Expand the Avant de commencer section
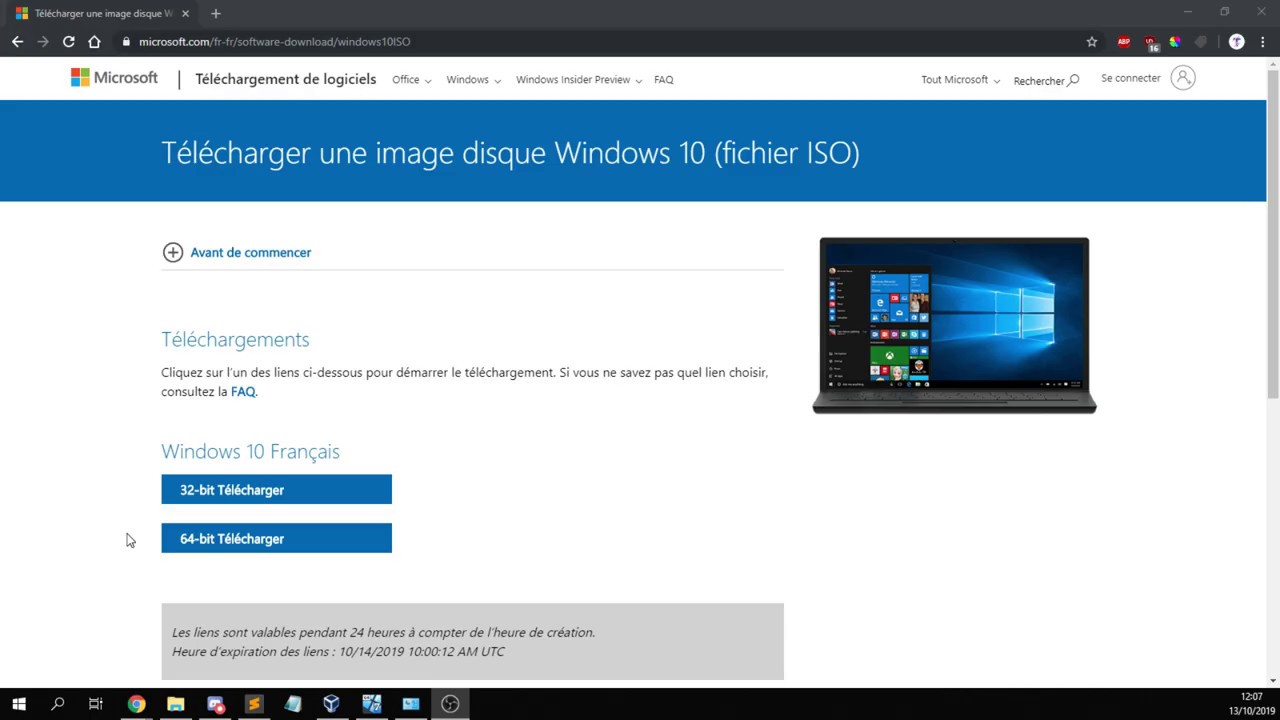This screenshot has height=720, width=1280. (x=237, y=253)
